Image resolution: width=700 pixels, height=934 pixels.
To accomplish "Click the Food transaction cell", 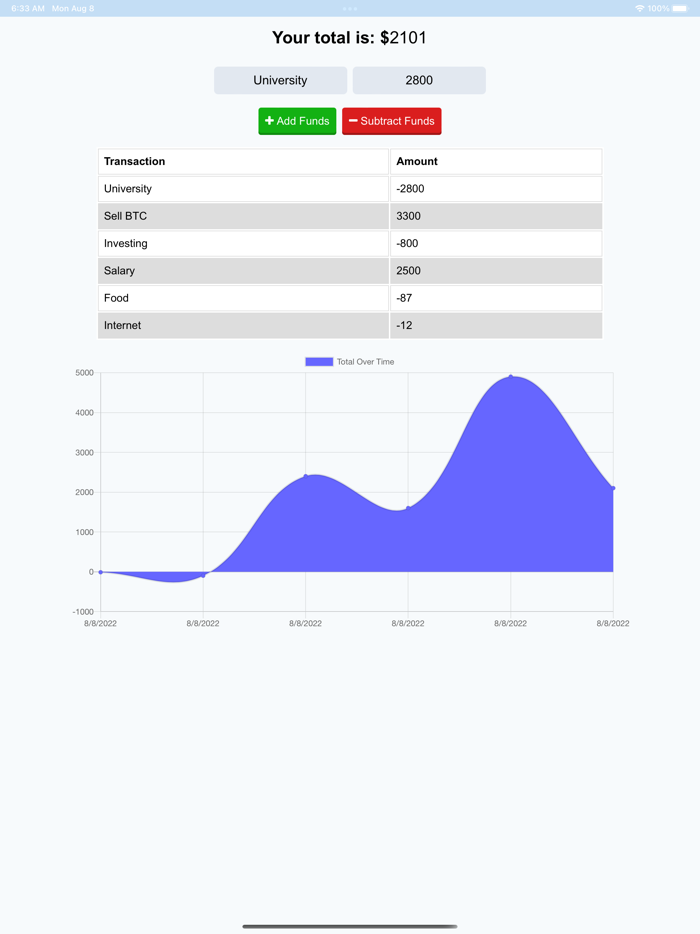I will [x=243, y=298].
